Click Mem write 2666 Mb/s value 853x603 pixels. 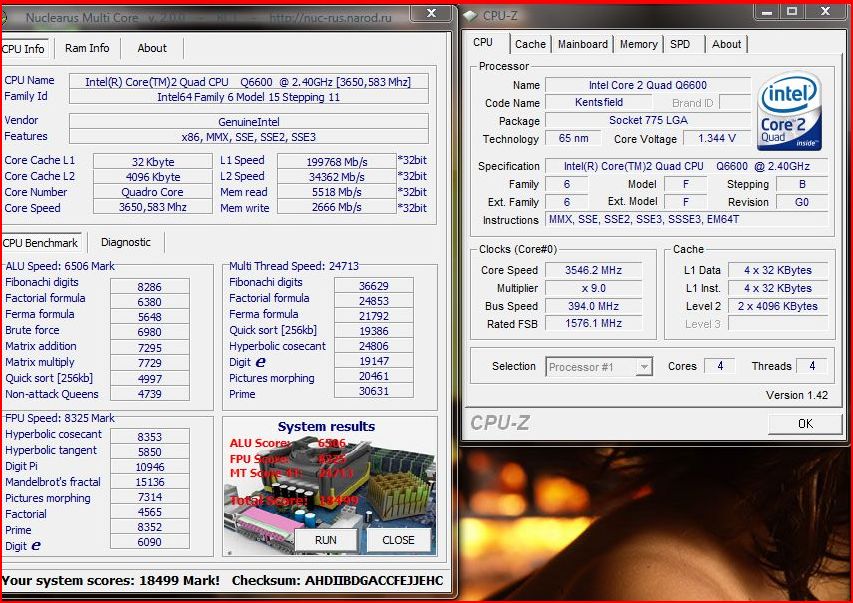337,207
